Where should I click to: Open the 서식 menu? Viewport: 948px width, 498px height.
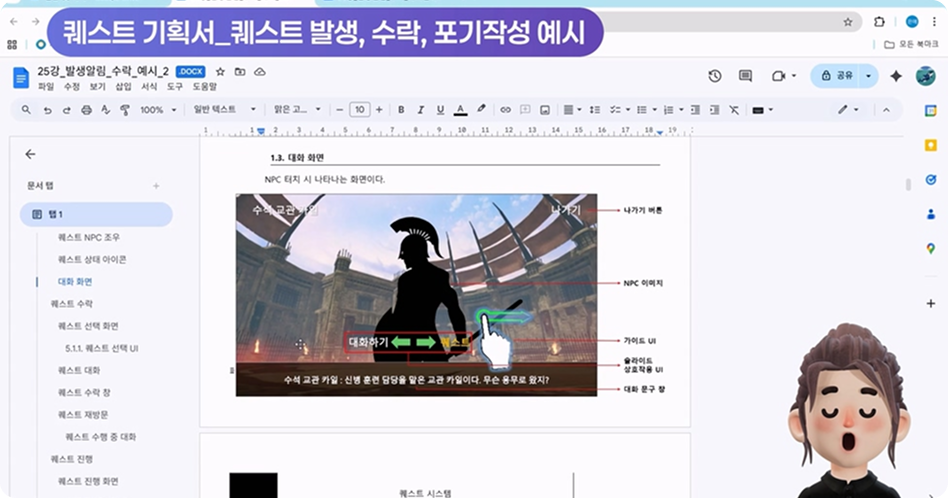pyautogui.click(x=149, y=87)
